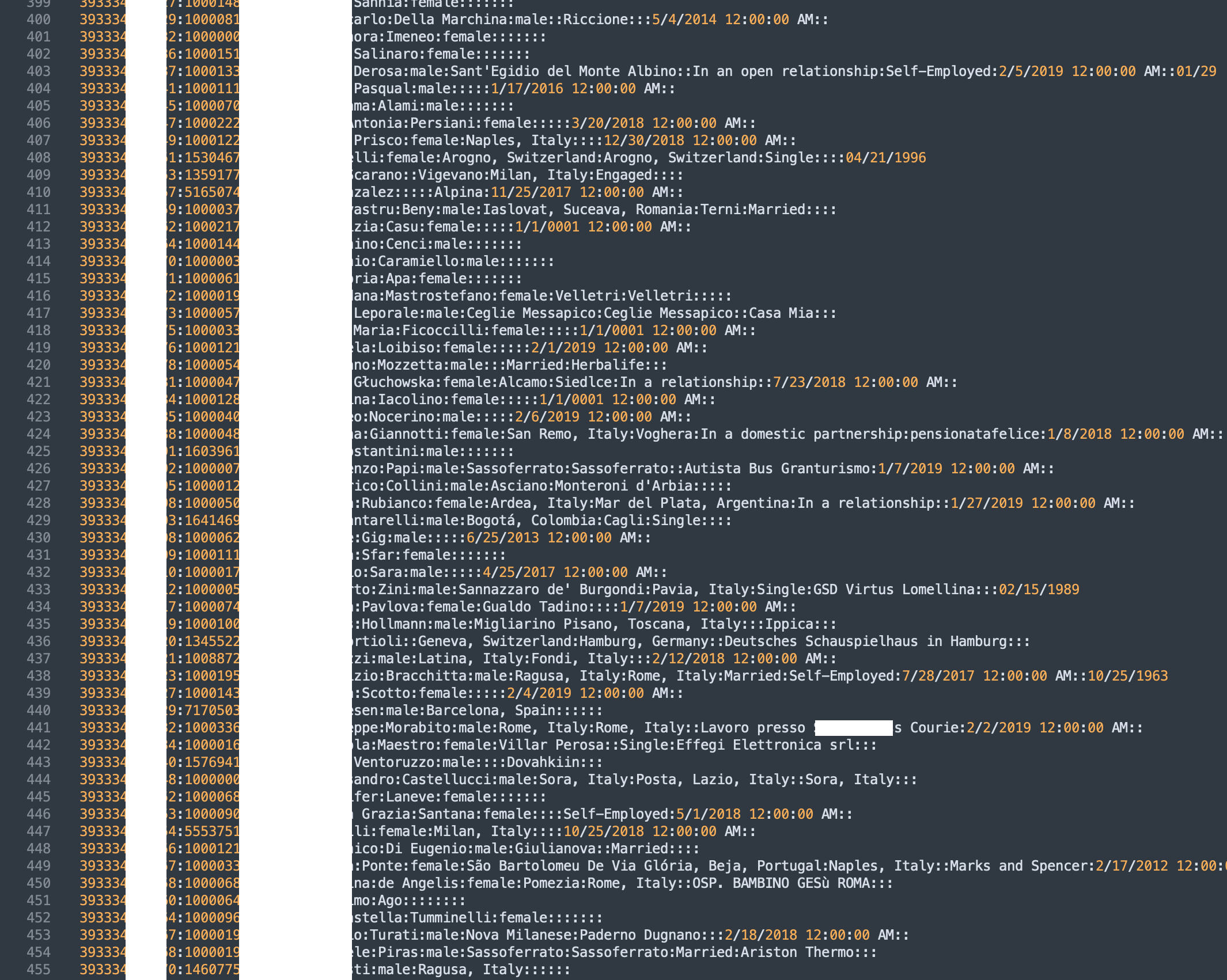Click line number 424 in the gutter

click(x=39, y=434)
